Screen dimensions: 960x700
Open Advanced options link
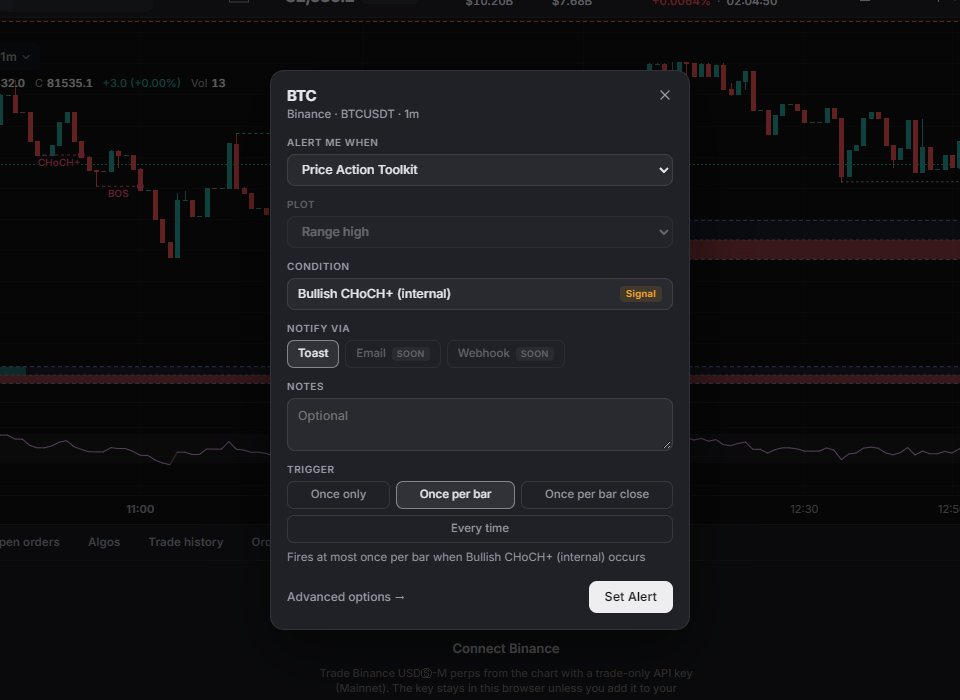(x=345, y=597)
